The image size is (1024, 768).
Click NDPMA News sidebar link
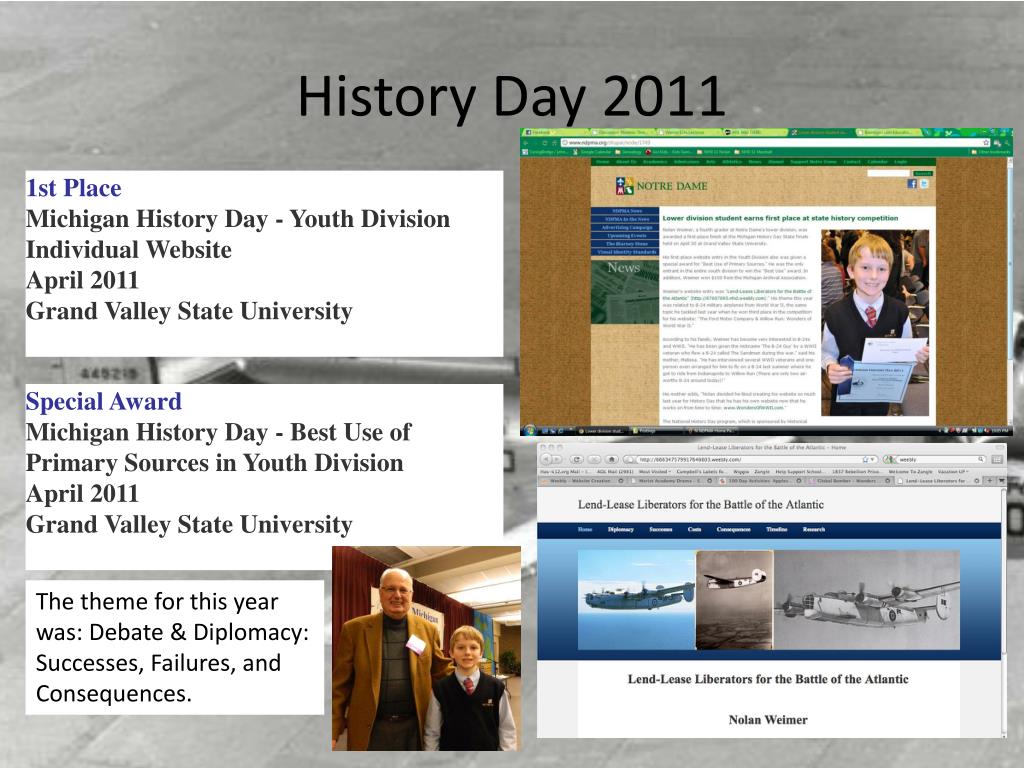626,211
